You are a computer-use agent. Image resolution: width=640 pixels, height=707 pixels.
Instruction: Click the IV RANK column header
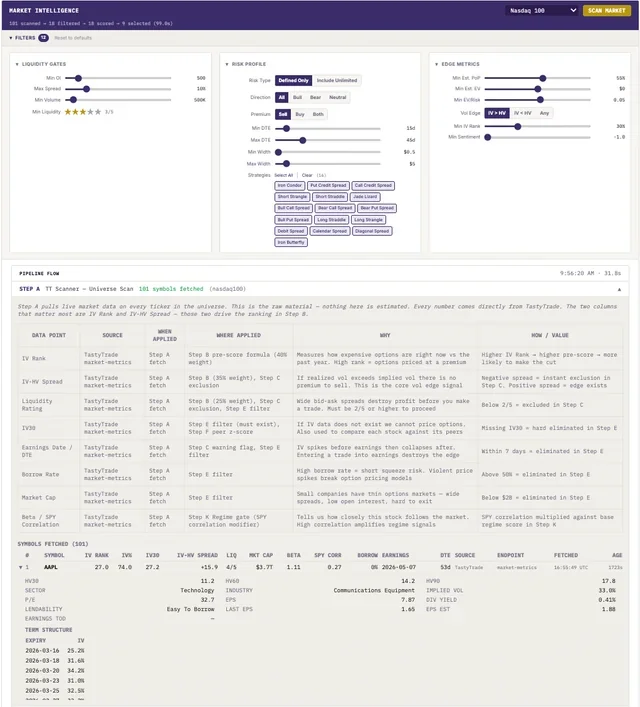pyautogui.click(x=97, y=556)
